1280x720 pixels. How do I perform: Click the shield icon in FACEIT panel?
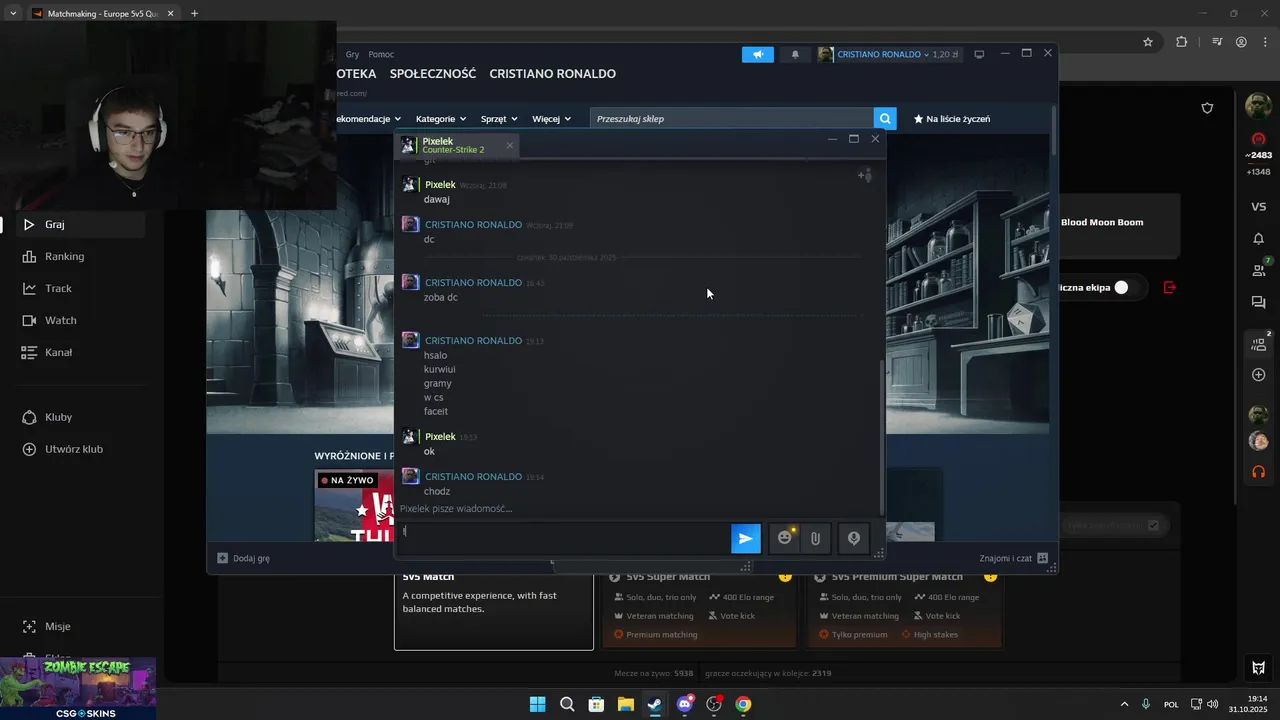tap(1207, 108)
